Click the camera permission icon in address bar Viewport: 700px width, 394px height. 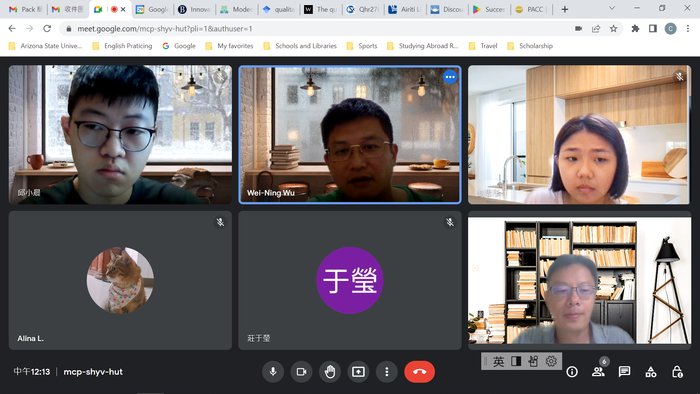tap(579, 29)
